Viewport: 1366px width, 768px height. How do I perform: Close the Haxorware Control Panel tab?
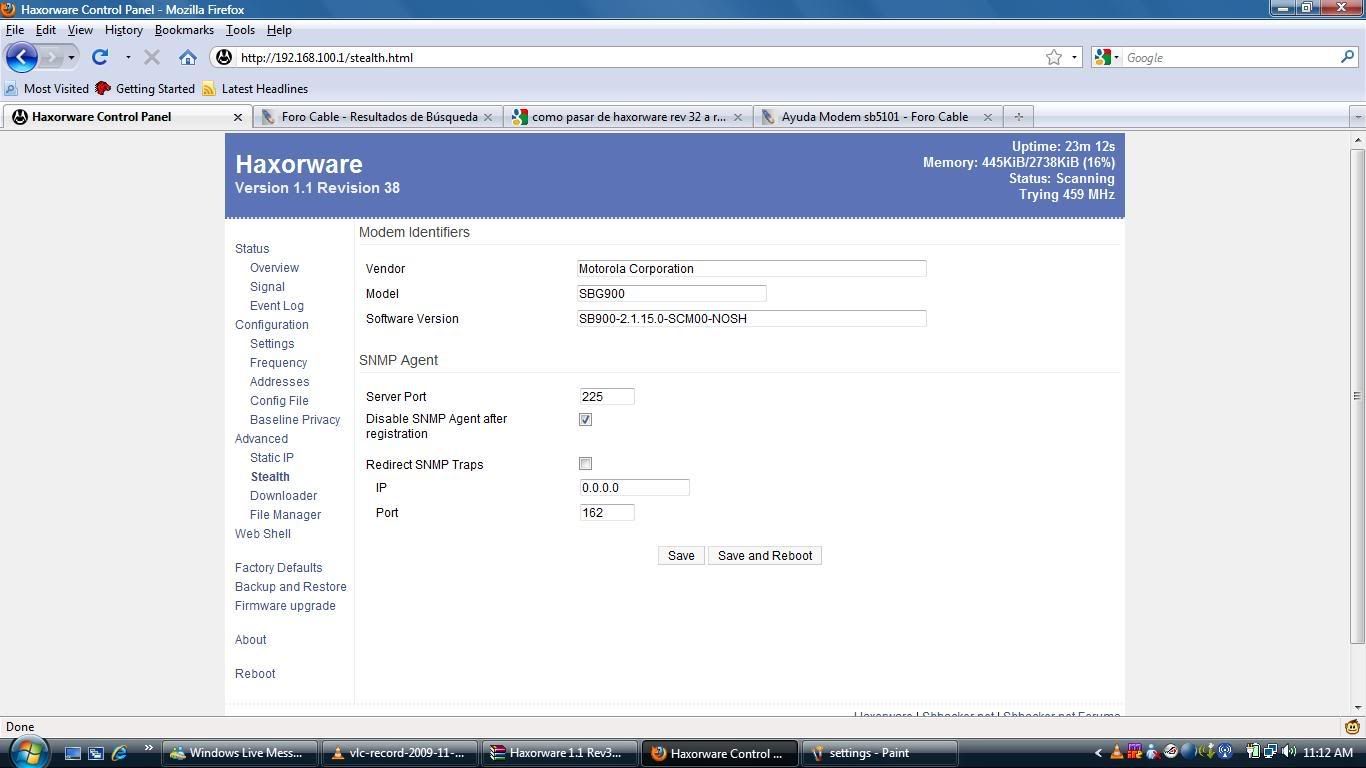(x=238, y=117)
